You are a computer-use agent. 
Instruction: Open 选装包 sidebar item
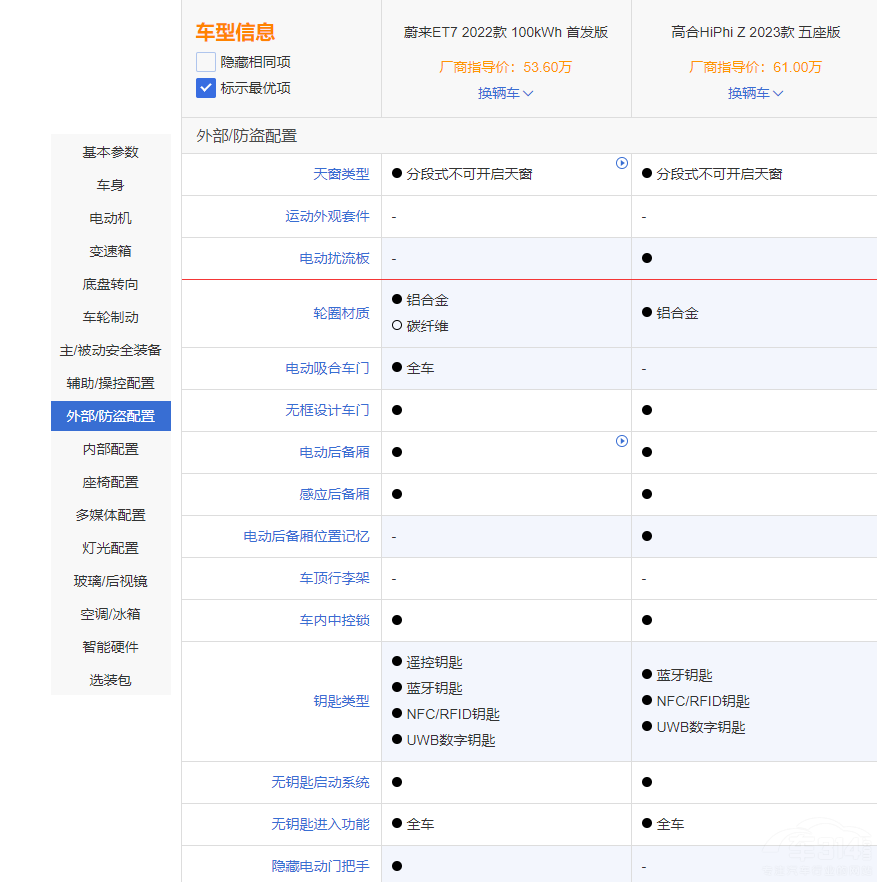(x=111, y=680)
